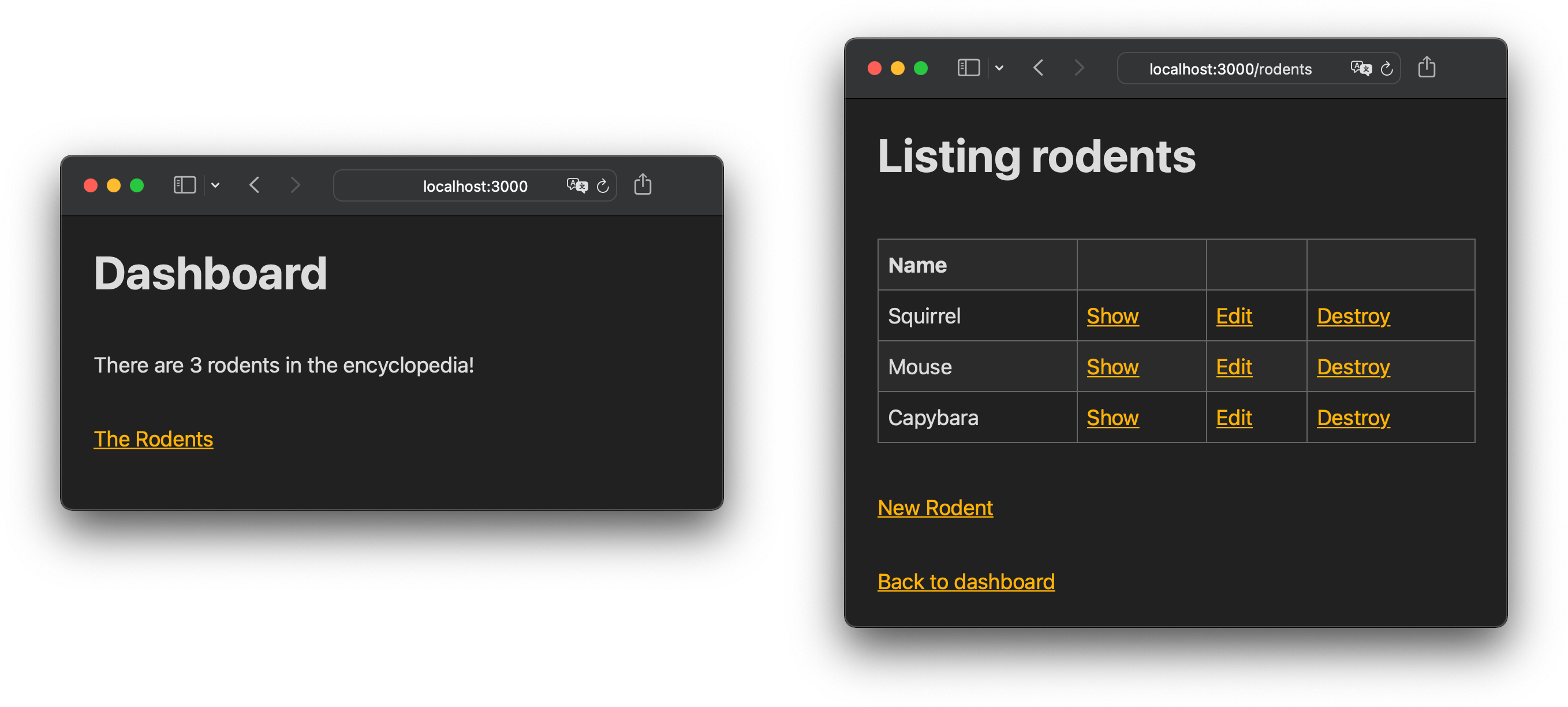
Task: Open the sidebar in the Dashboard window
Action: (184, 186)
